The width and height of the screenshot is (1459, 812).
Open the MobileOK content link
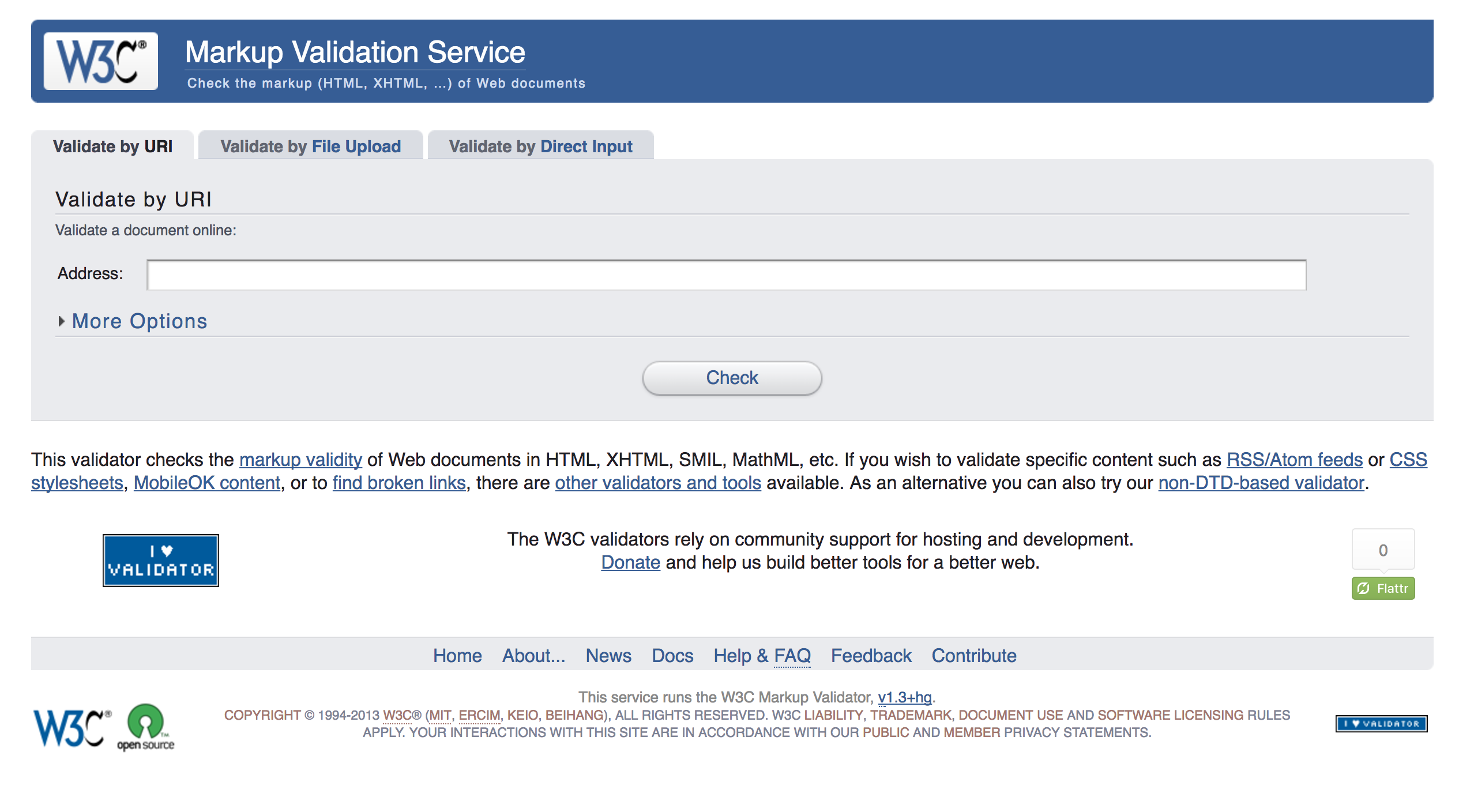207,483
